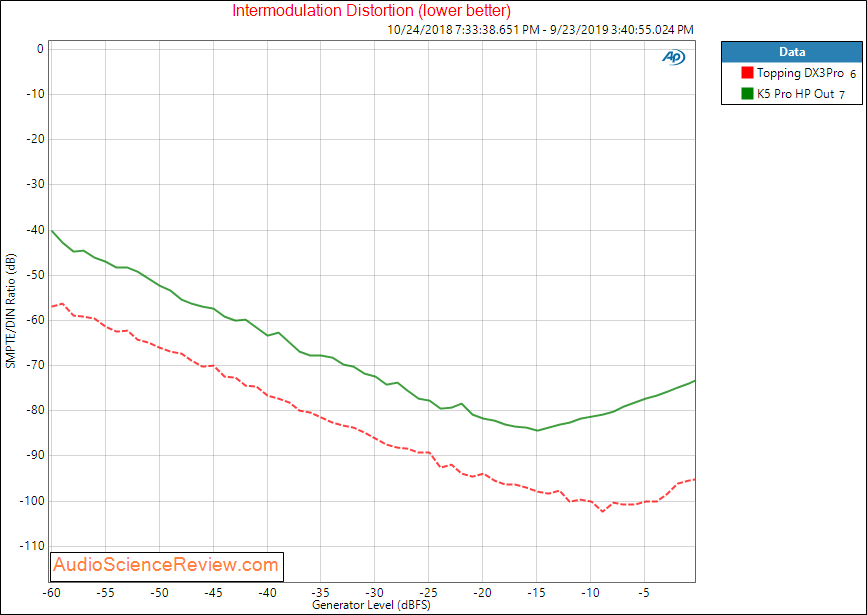This screenshot has width=867, height=615.
Task: Select the Topping DX3Pro legend label
Action: (800, 72)
